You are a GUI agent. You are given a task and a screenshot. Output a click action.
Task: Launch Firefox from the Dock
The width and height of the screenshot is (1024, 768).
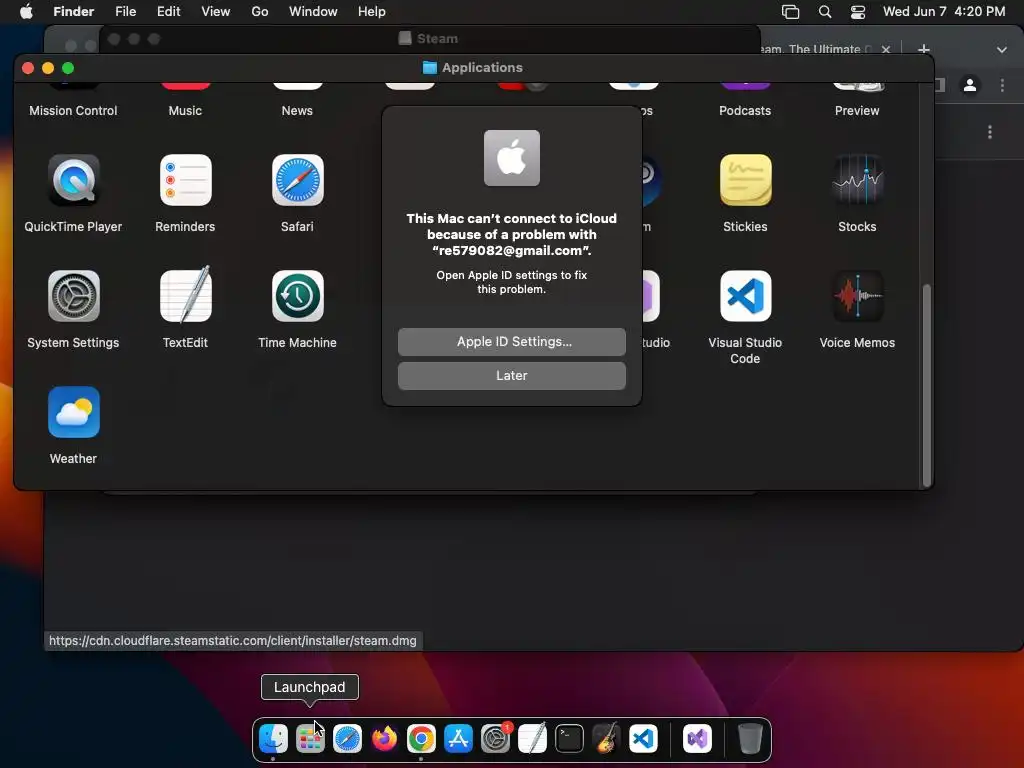click(384, 739)
